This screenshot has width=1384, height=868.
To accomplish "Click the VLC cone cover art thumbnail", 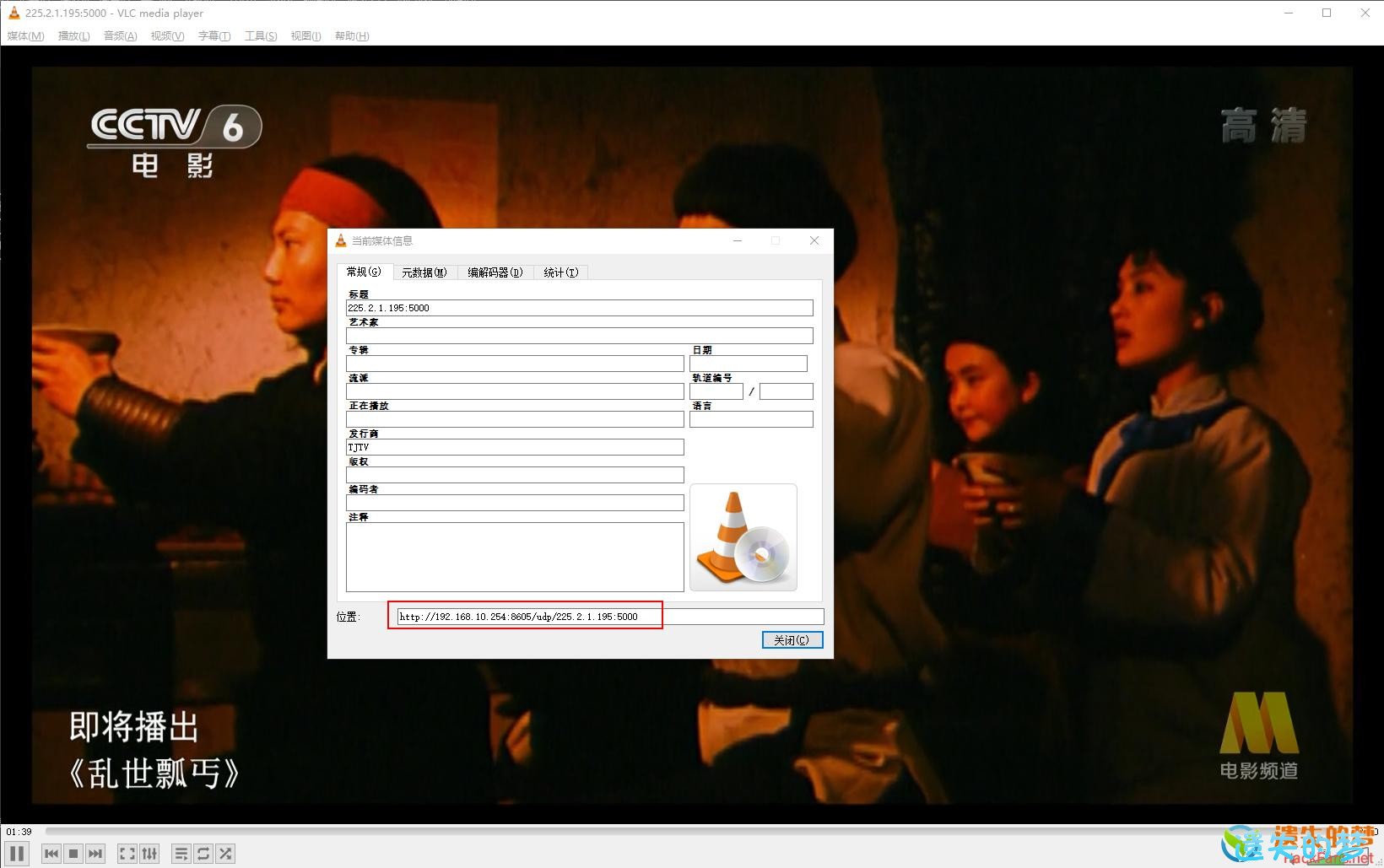I will 743,537.
